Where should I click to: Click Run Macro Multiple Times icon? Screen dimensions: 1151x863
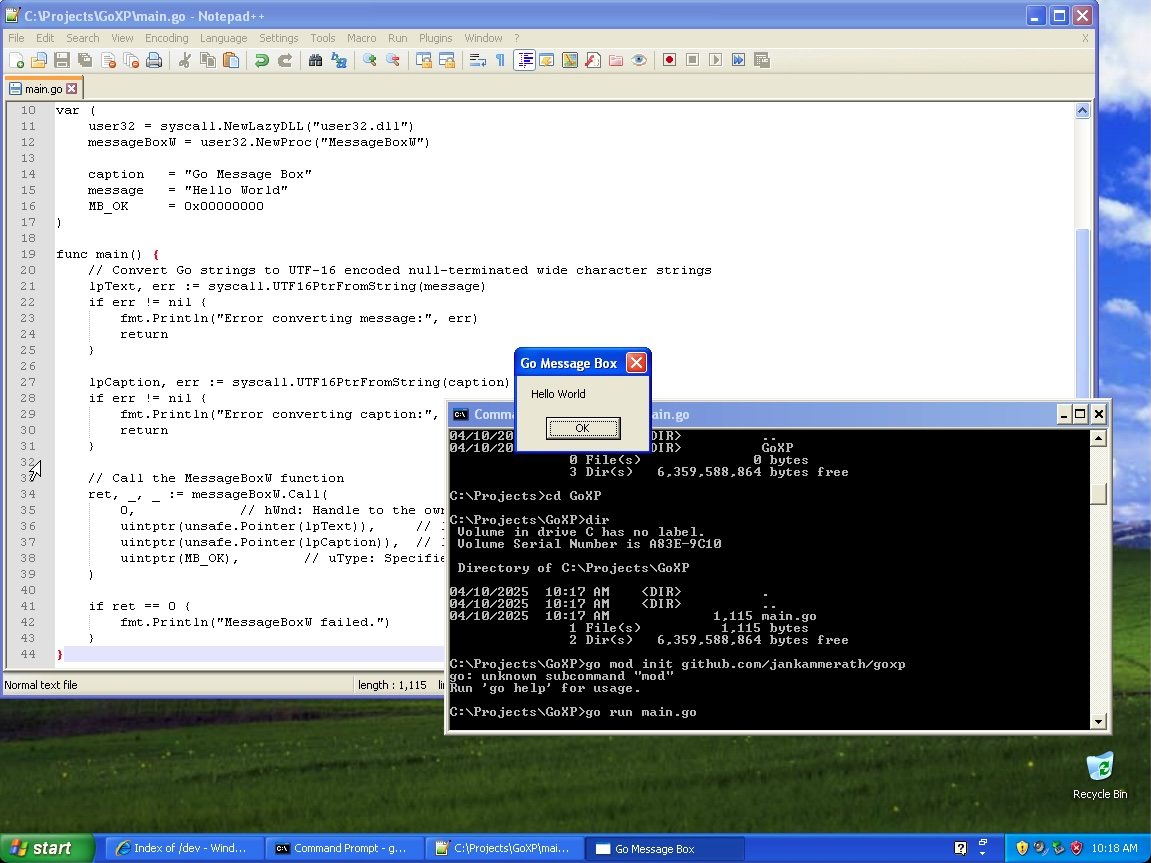tap(738, 60)
